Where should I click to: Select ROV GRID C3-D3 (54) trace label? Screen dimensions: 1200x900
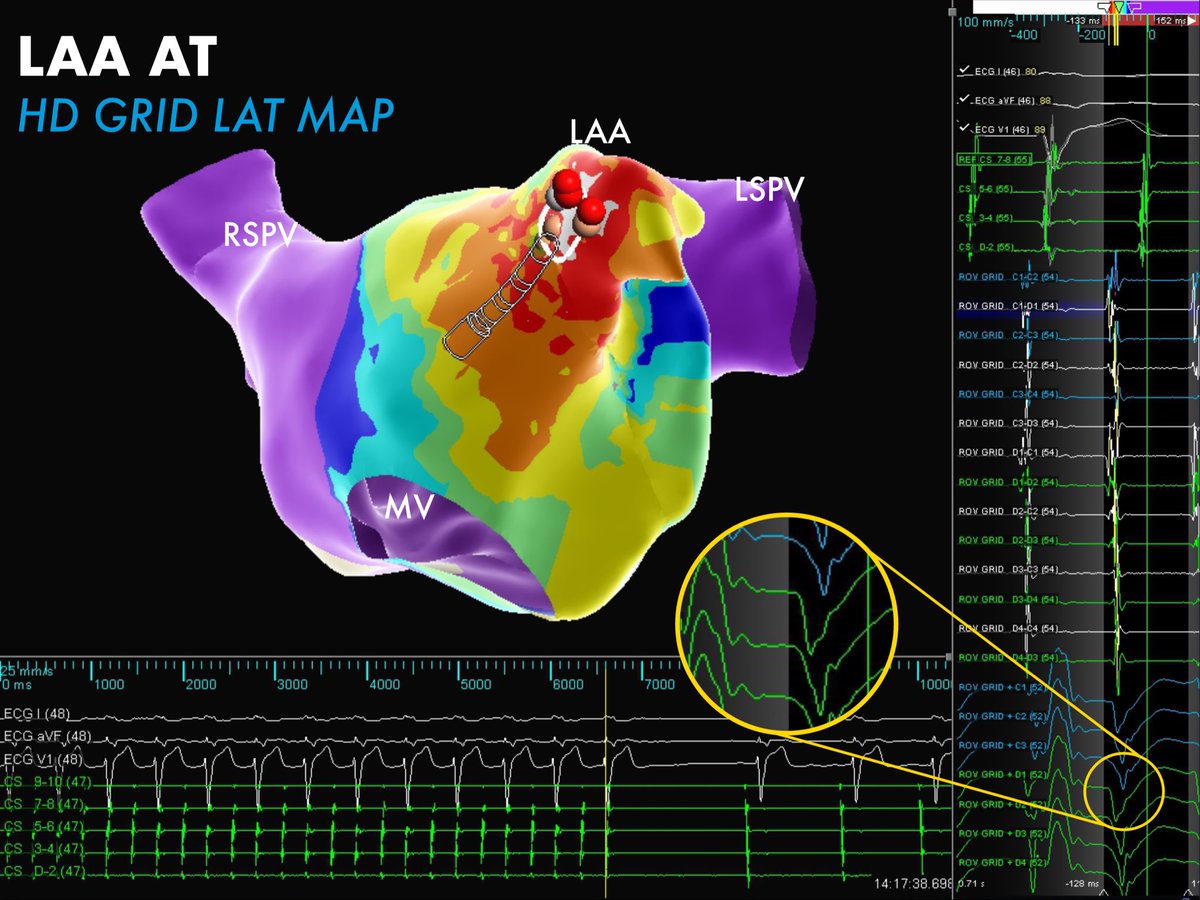(x=1008, y=423)
